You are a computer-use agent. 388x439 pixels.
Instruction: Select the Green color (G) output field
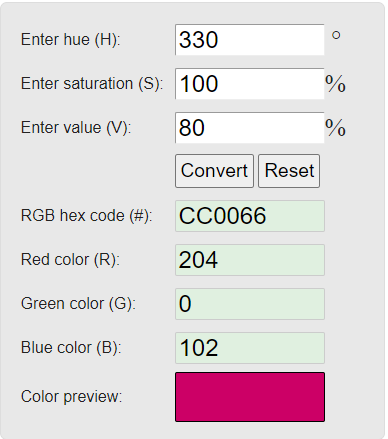coord(250,304)
